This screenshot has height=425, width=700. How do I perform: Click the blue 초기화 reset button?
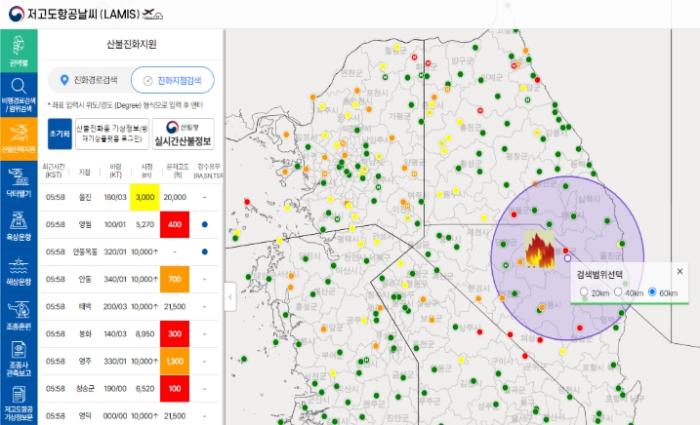(58, 132)
